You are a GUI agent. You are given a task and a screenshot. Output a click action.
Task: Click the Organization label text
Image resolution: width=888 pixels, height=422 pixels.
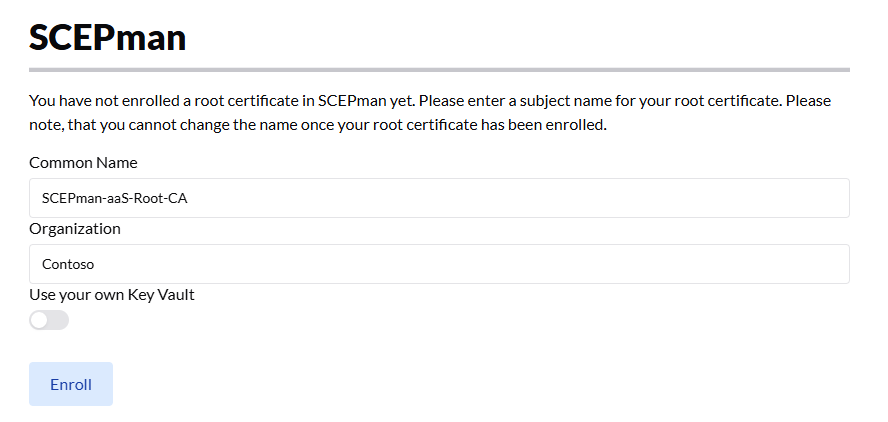(x=75, y=228)
